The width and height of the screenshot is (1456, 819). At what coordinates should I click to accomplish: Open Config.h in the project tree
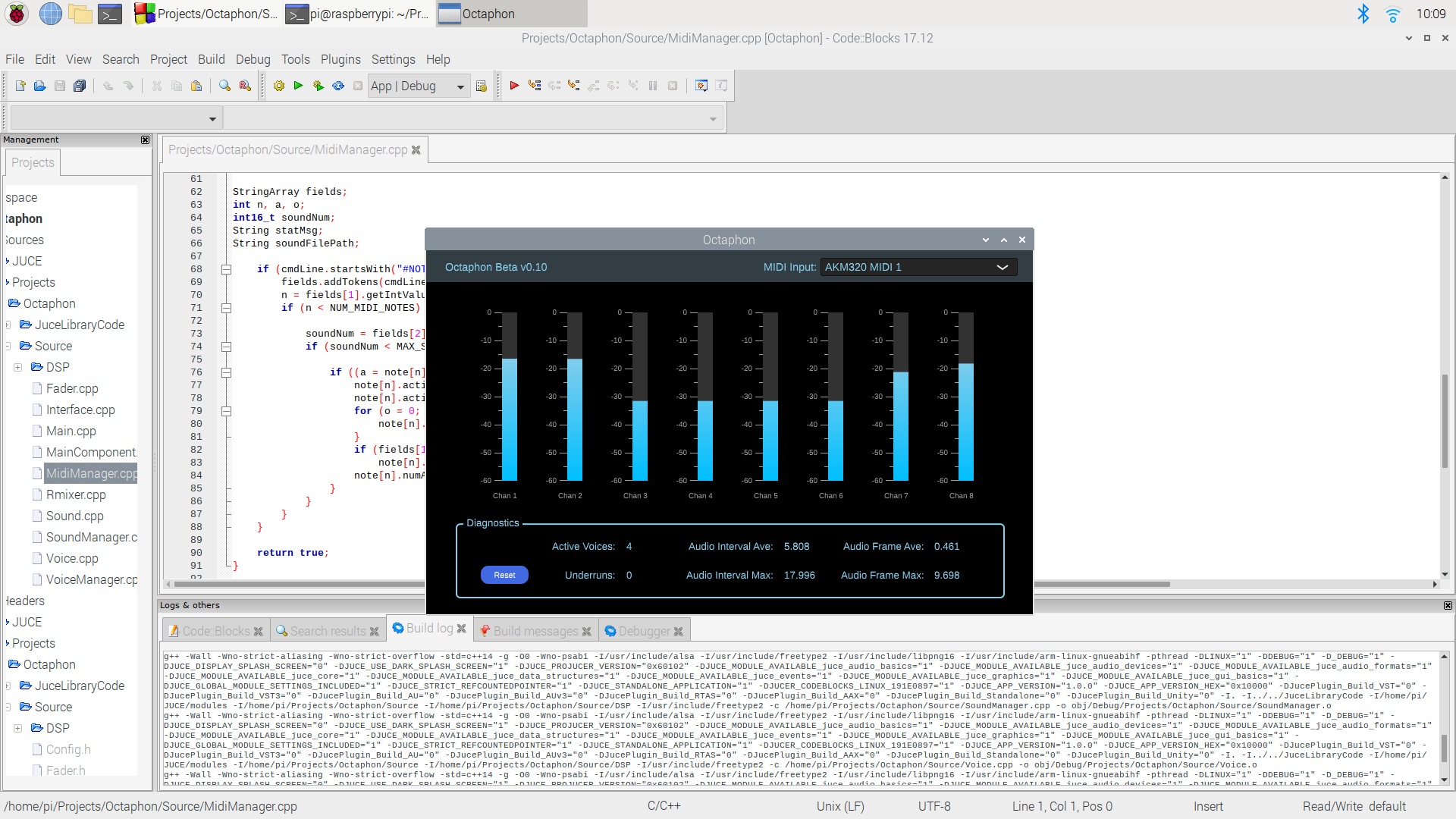68,749
